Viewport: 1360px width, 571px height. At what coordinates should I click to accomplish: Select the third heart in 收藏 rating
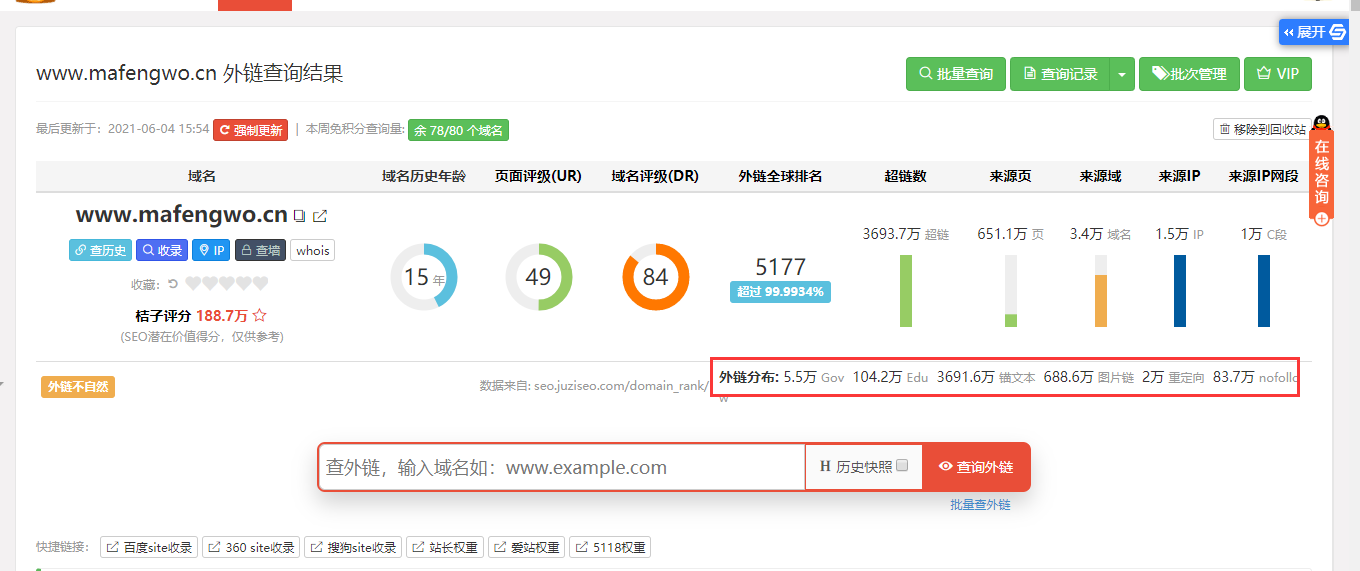point(227,284)
